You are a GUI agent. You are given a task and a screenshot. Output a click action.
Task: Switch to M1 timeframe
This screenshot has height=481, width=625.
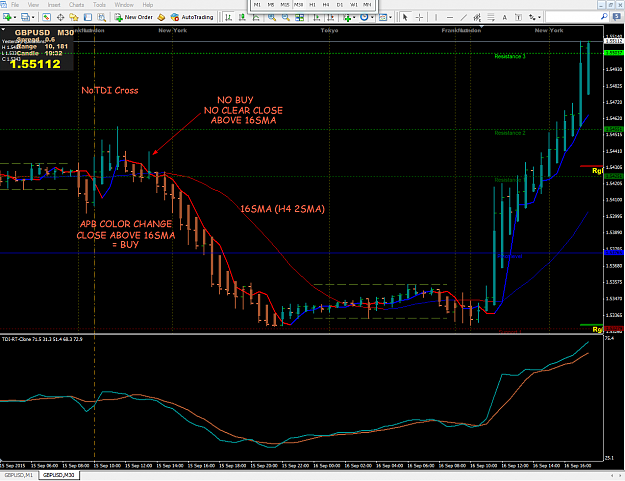tap(257, 5)
